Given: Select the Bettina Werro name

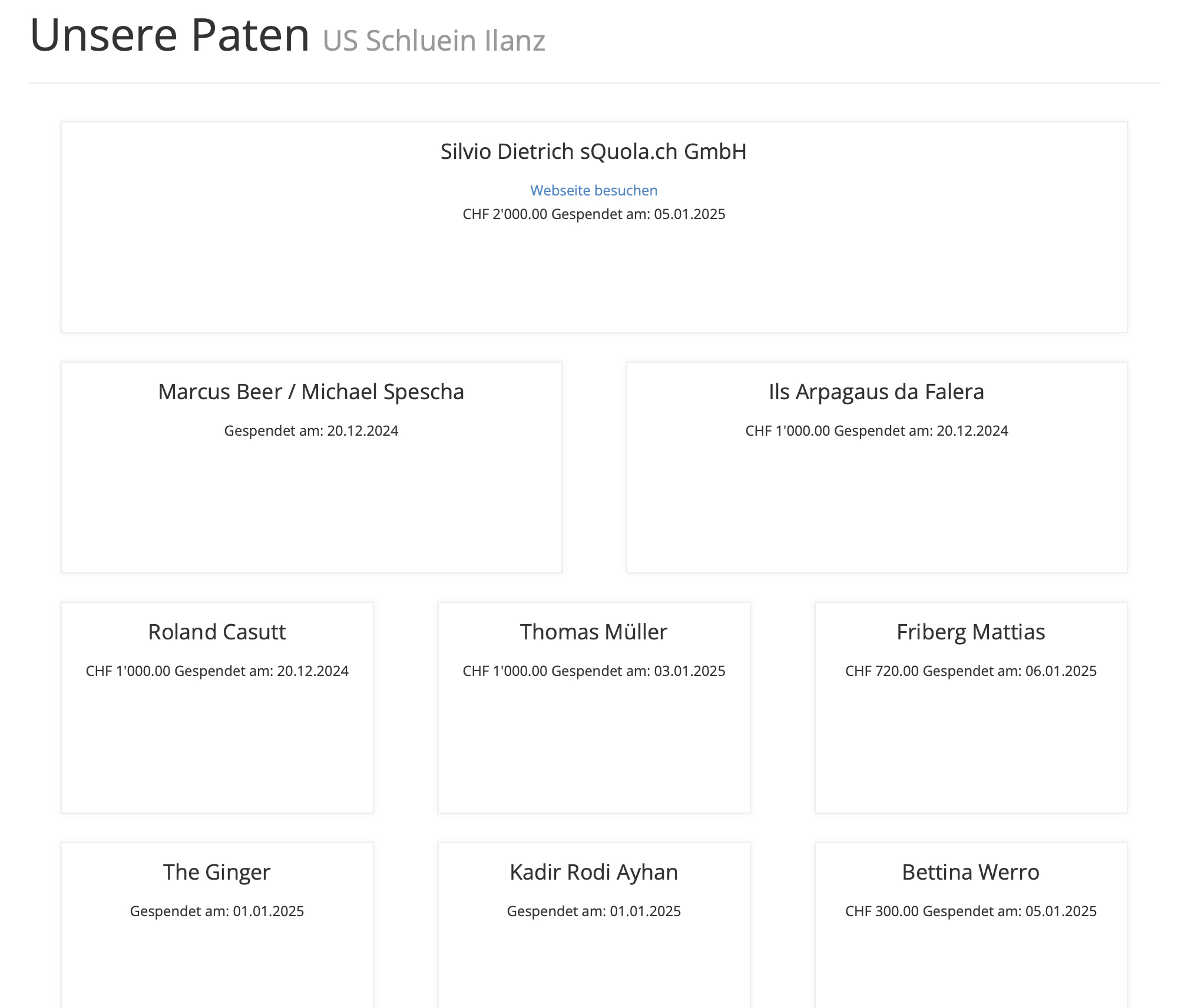Looking at the screenshot, I should 971,872.
